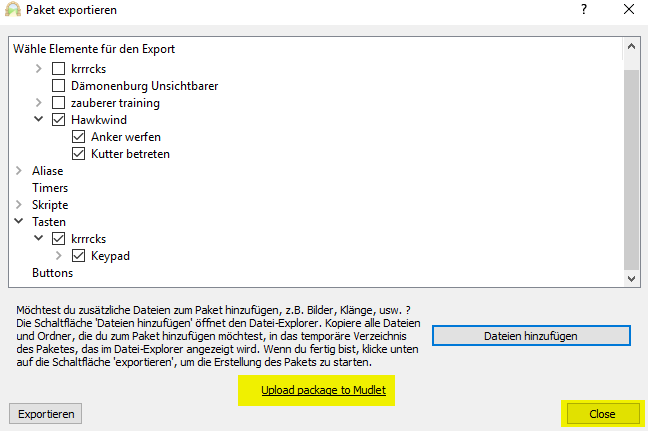Select the Aliase tree item label
This screenshot has width=648, height=431.
click(48, 171)
